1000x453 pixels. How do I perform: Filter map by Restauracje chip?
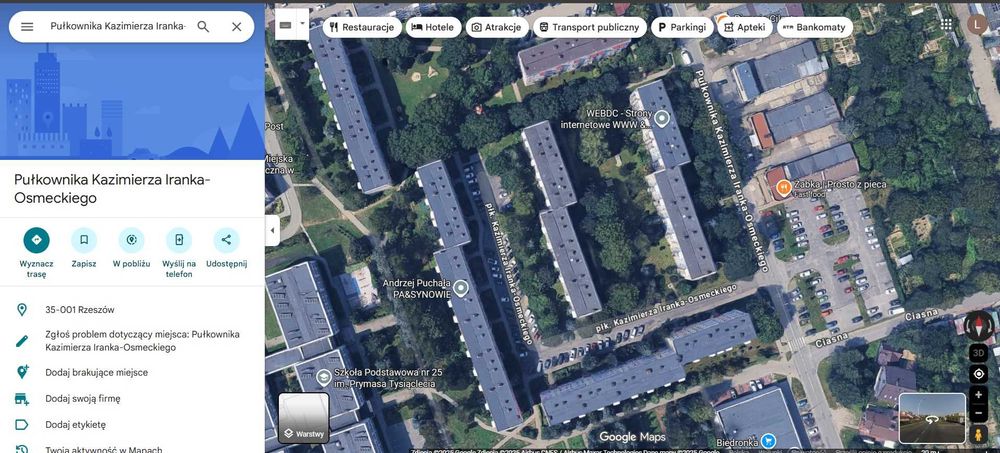(x=362, y=27)
